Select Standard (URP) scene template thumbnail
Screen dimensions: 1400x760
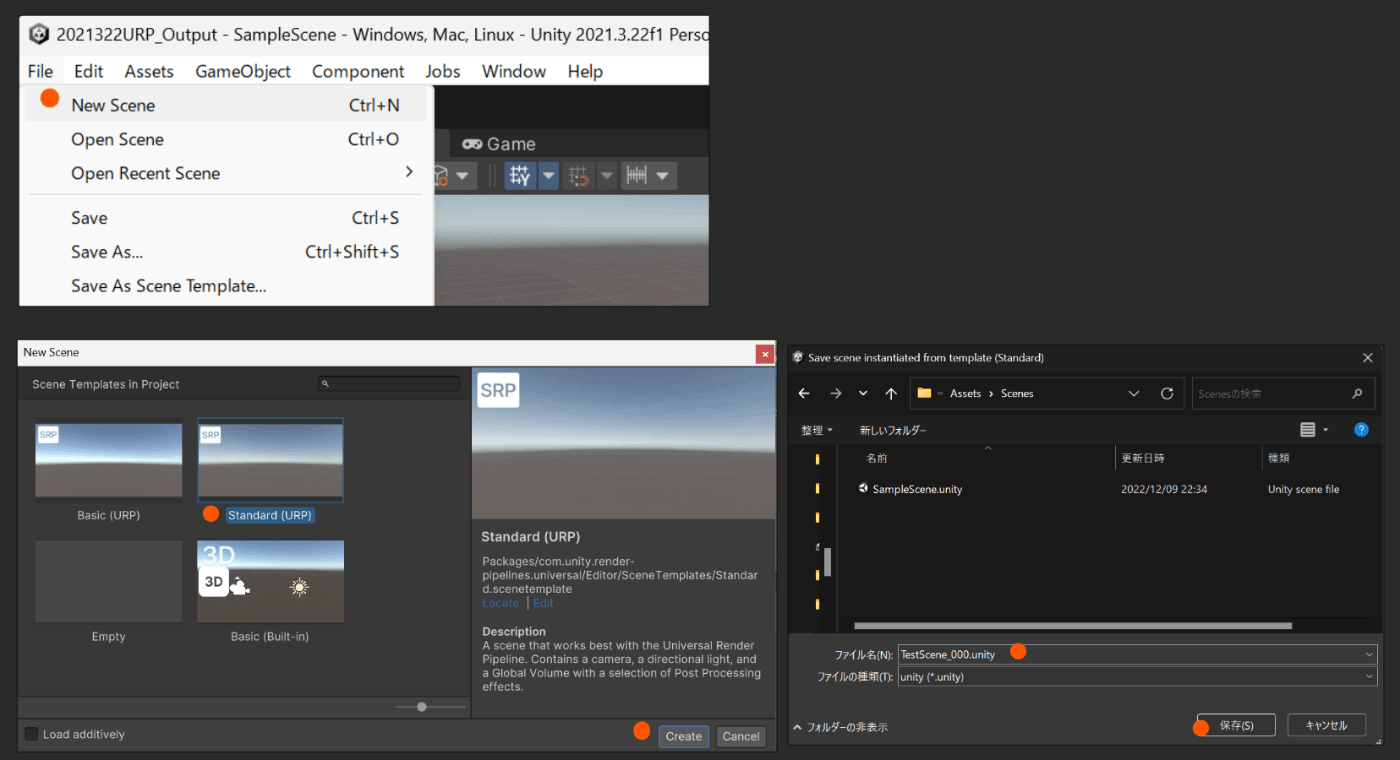271,460
